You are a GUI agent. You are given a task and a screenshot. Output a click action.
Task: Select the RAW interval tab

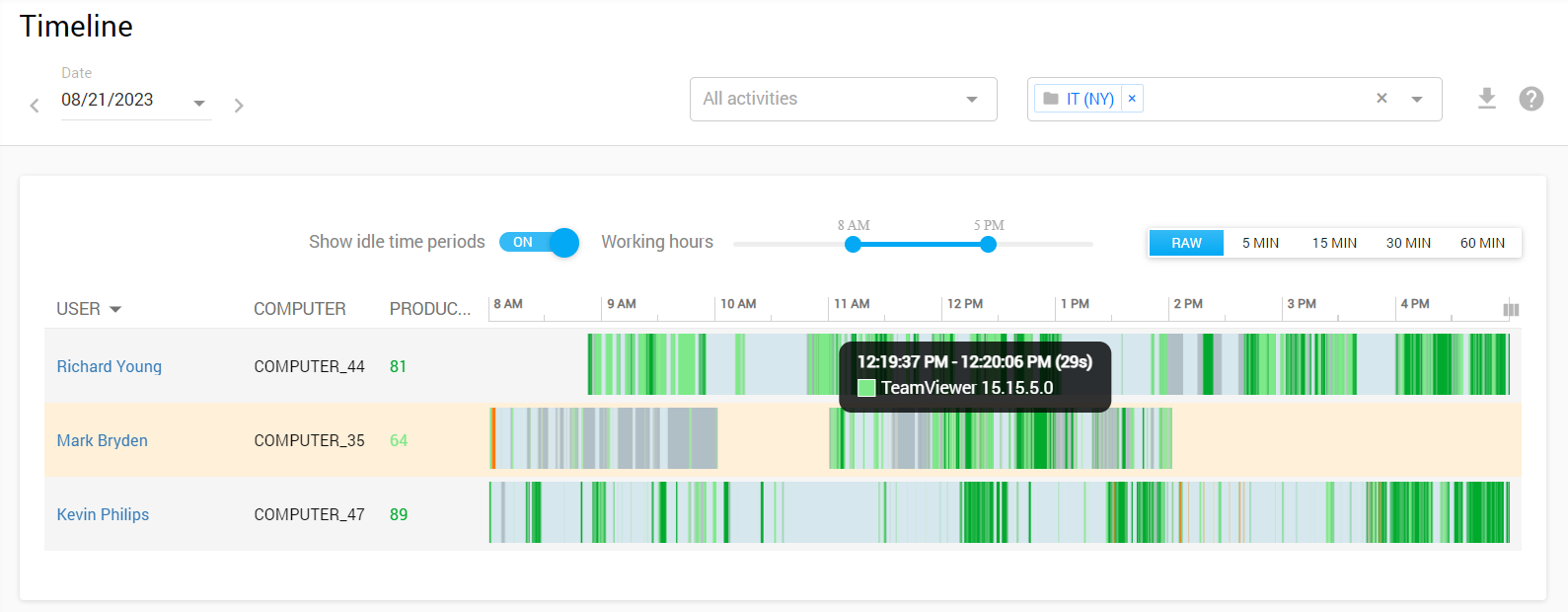[1186, 243]
